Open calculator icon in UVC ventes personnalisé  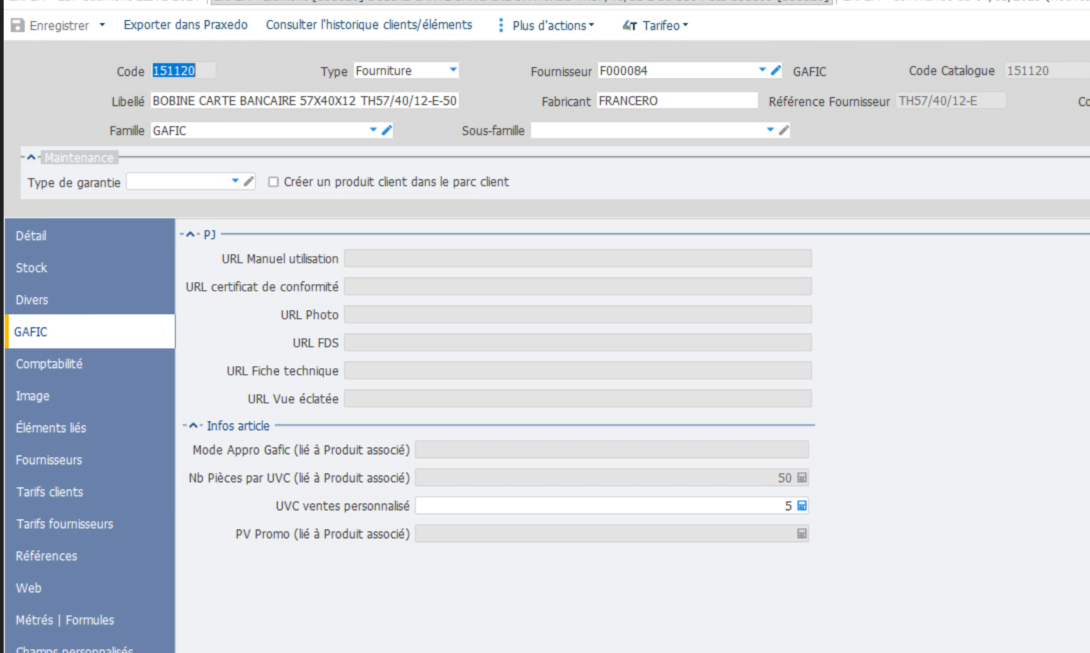point(801,506)
